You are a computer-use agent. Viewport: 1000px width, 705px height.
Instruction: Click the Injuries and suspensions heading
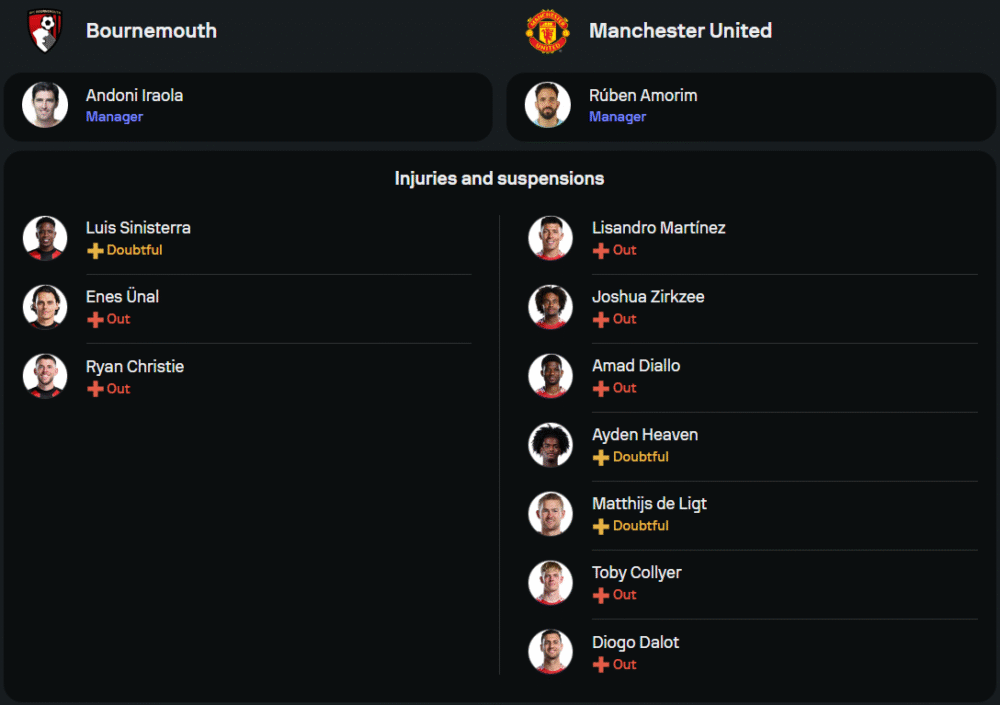pyautogui.click(x=499, y=179)
